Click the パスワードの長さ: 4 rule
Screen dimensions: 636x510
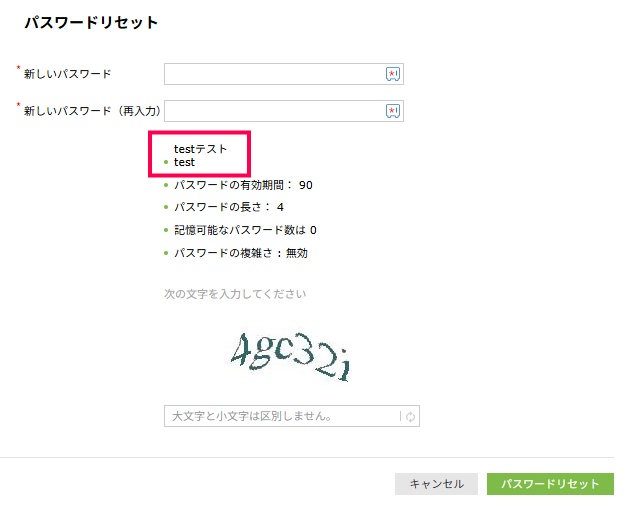(229, 207)
